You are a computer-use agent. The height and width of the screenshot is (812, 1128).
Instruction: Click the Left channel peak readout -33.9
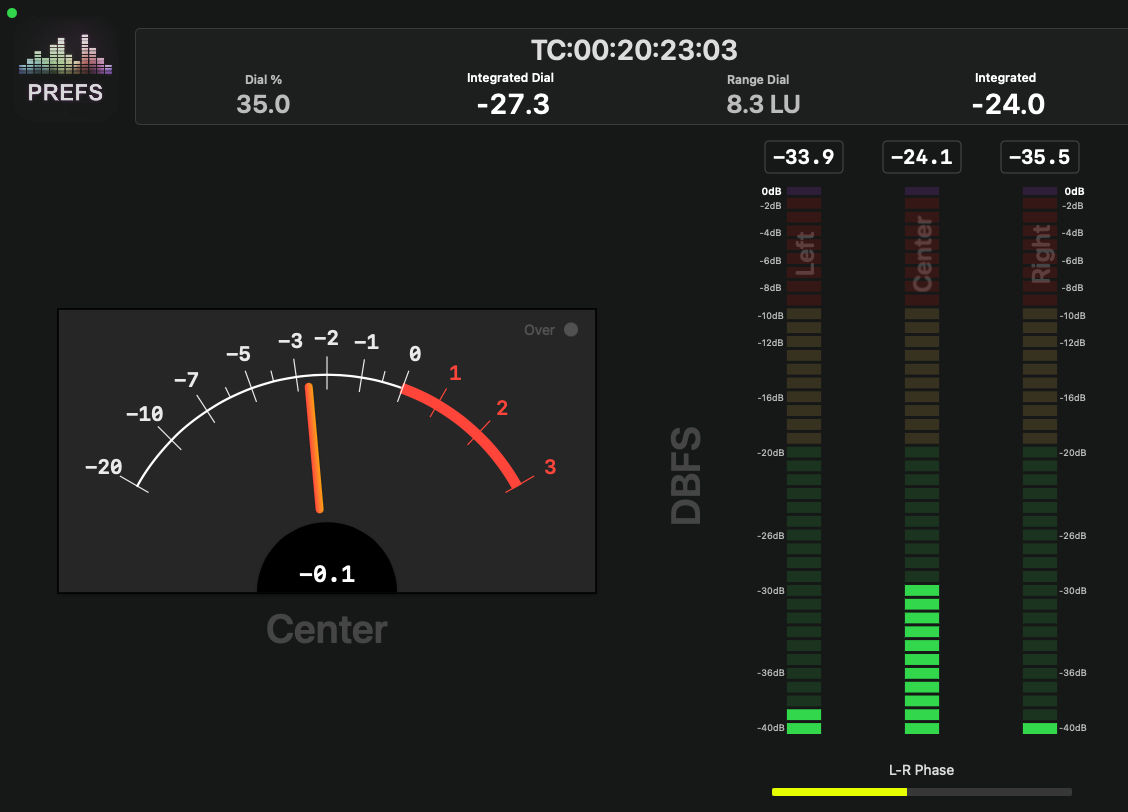coord(804,157)
